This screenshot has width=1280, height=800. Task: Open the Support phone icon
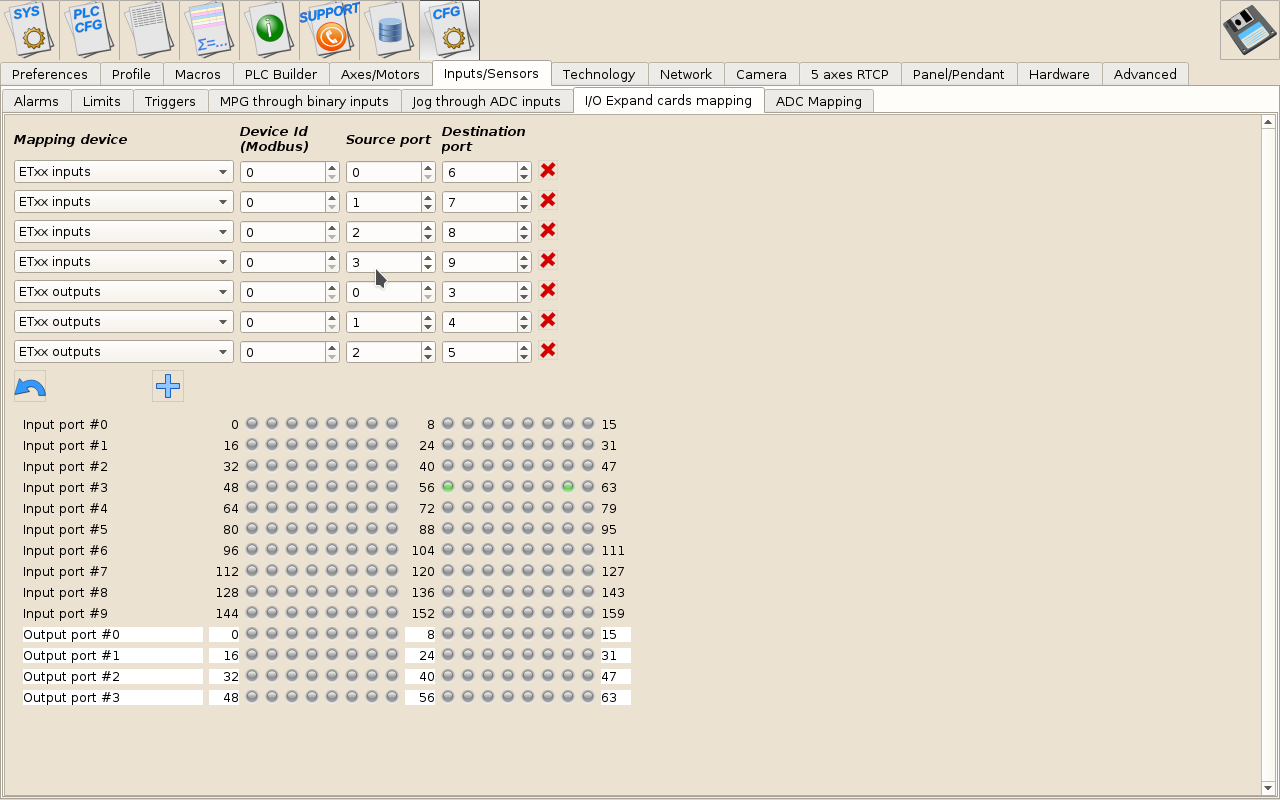coord(330,30)
